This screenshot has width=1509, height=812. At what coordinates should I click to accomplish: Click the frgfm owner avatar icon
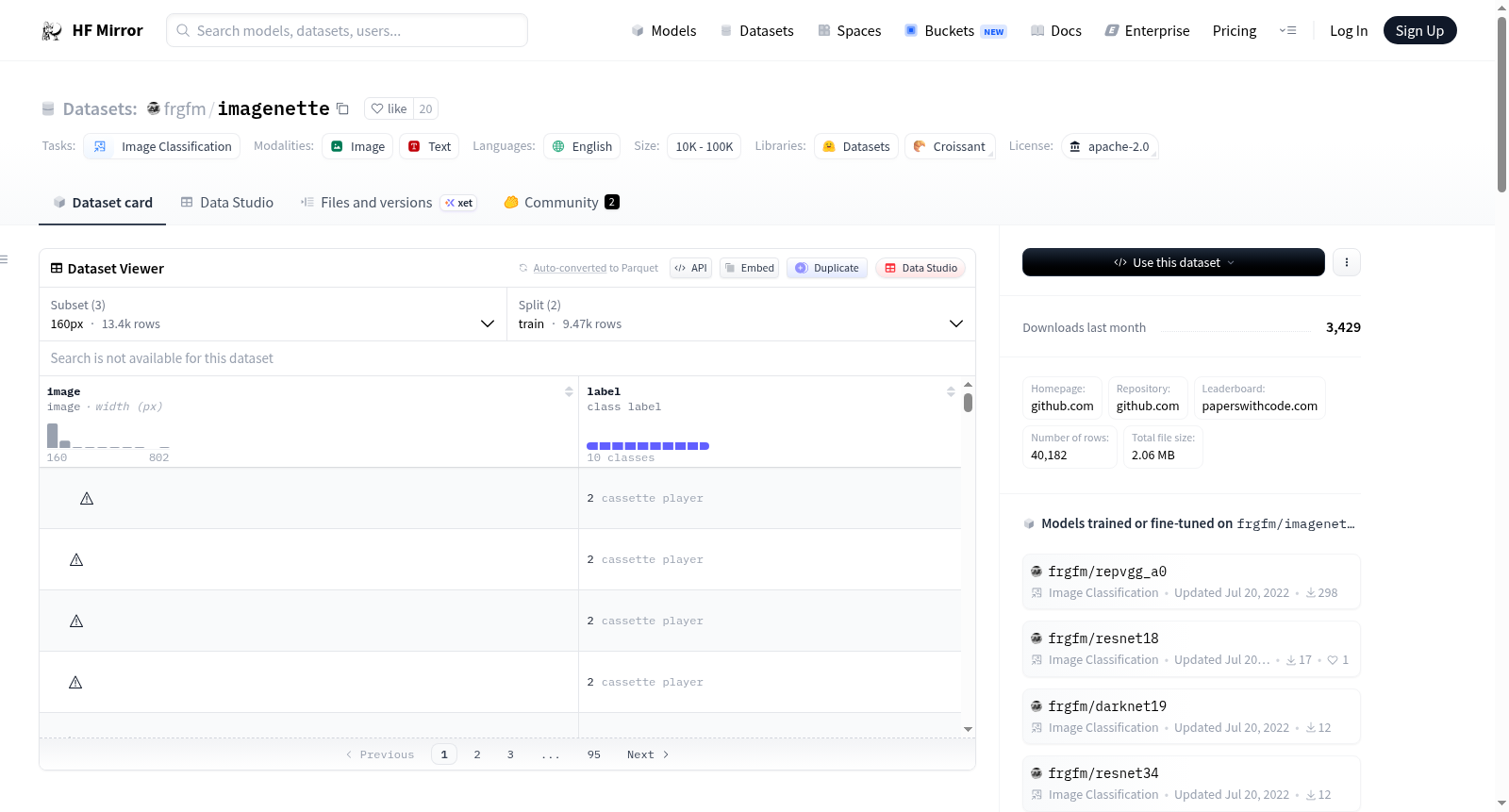[154, 108]
